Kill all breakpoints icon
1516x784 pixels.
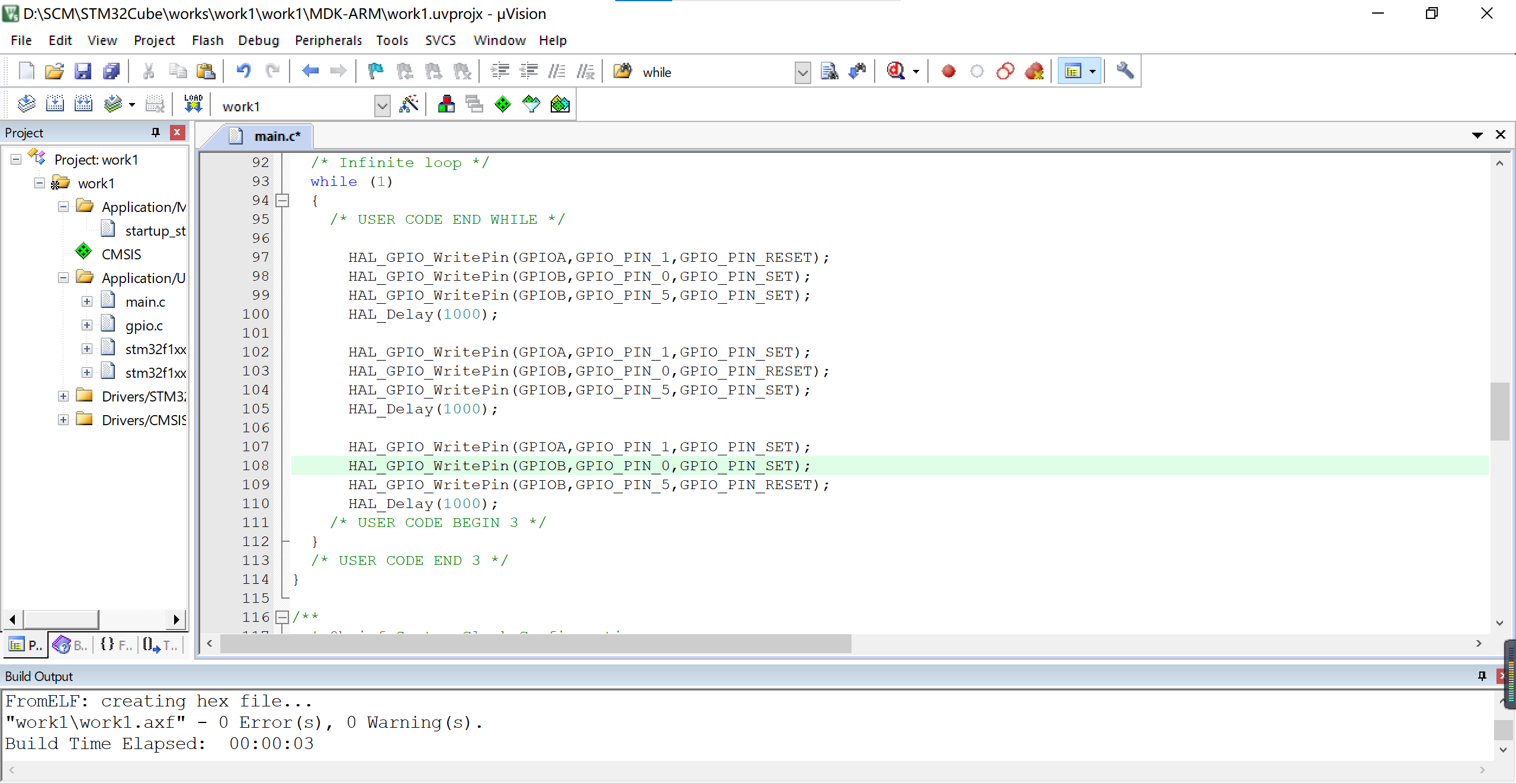click(1034, 72)
